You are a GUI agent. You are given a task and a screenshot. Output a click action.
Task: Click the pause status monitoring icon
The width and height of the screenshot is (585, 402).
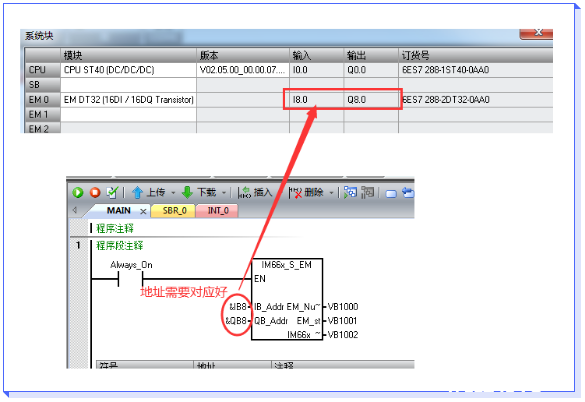coord(367,193)
